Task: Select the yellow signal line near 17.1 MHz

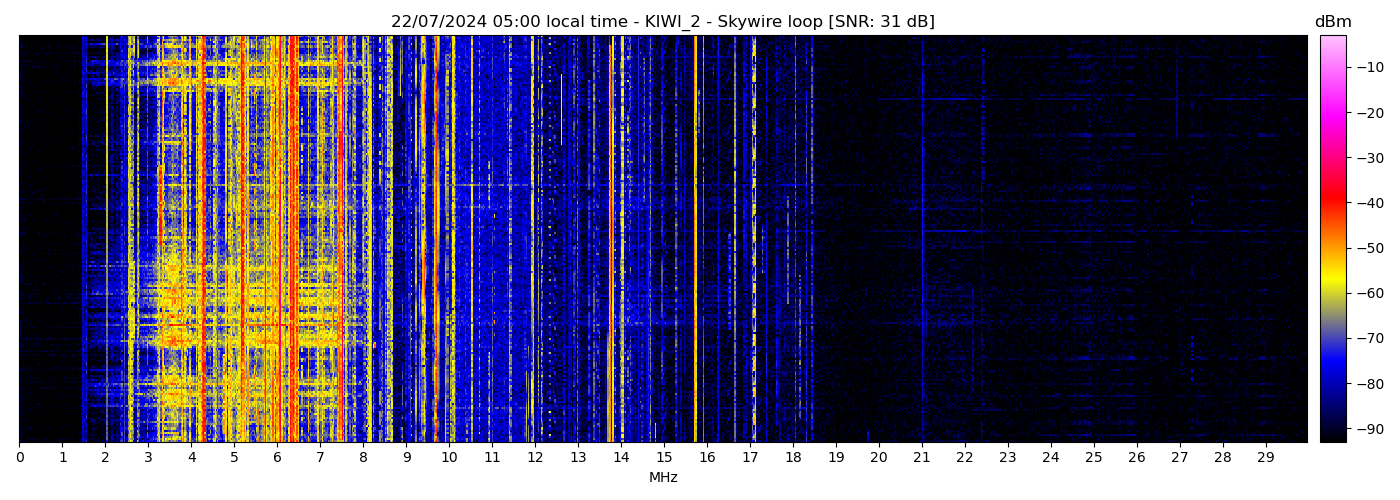Action: (x=754, y=240)
